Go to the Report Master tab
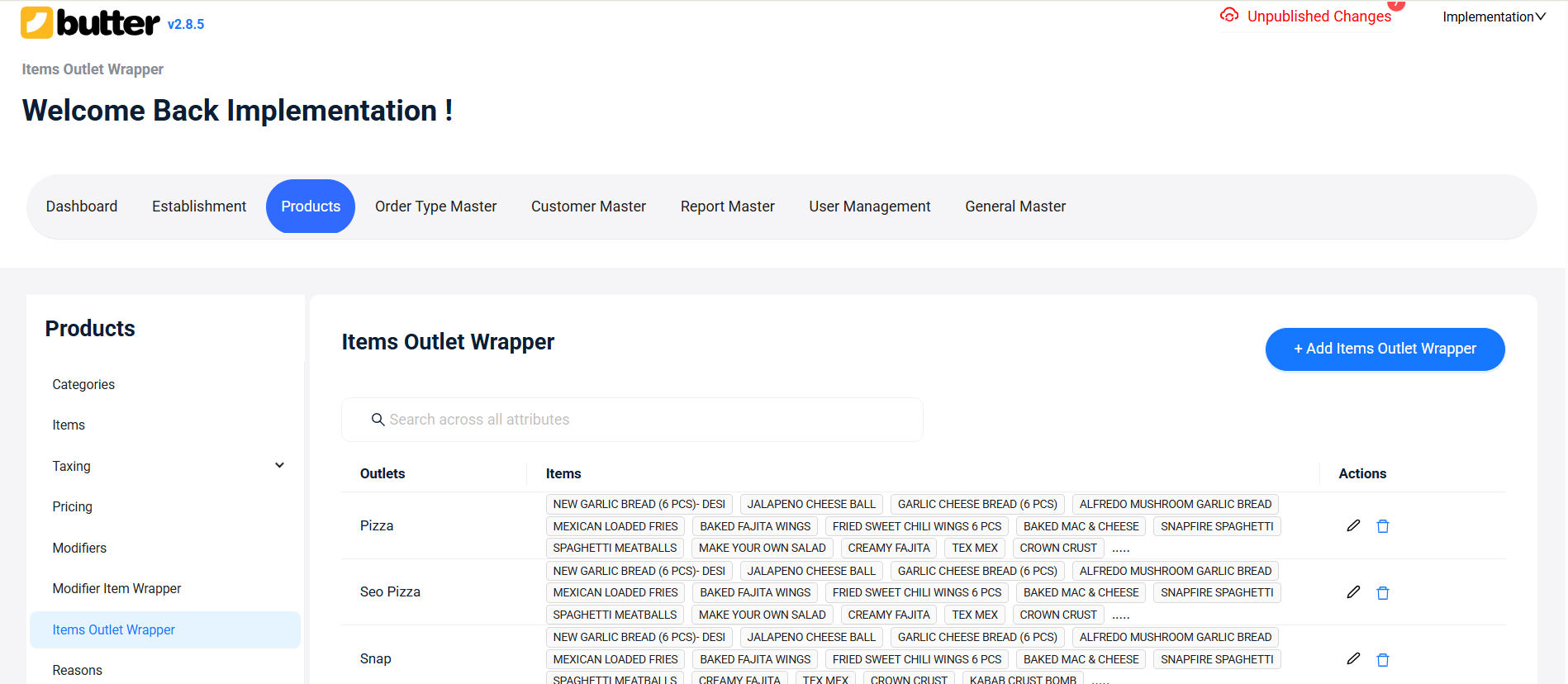The height and width of the screenshot is (684, 1568). tap(727, 207)
